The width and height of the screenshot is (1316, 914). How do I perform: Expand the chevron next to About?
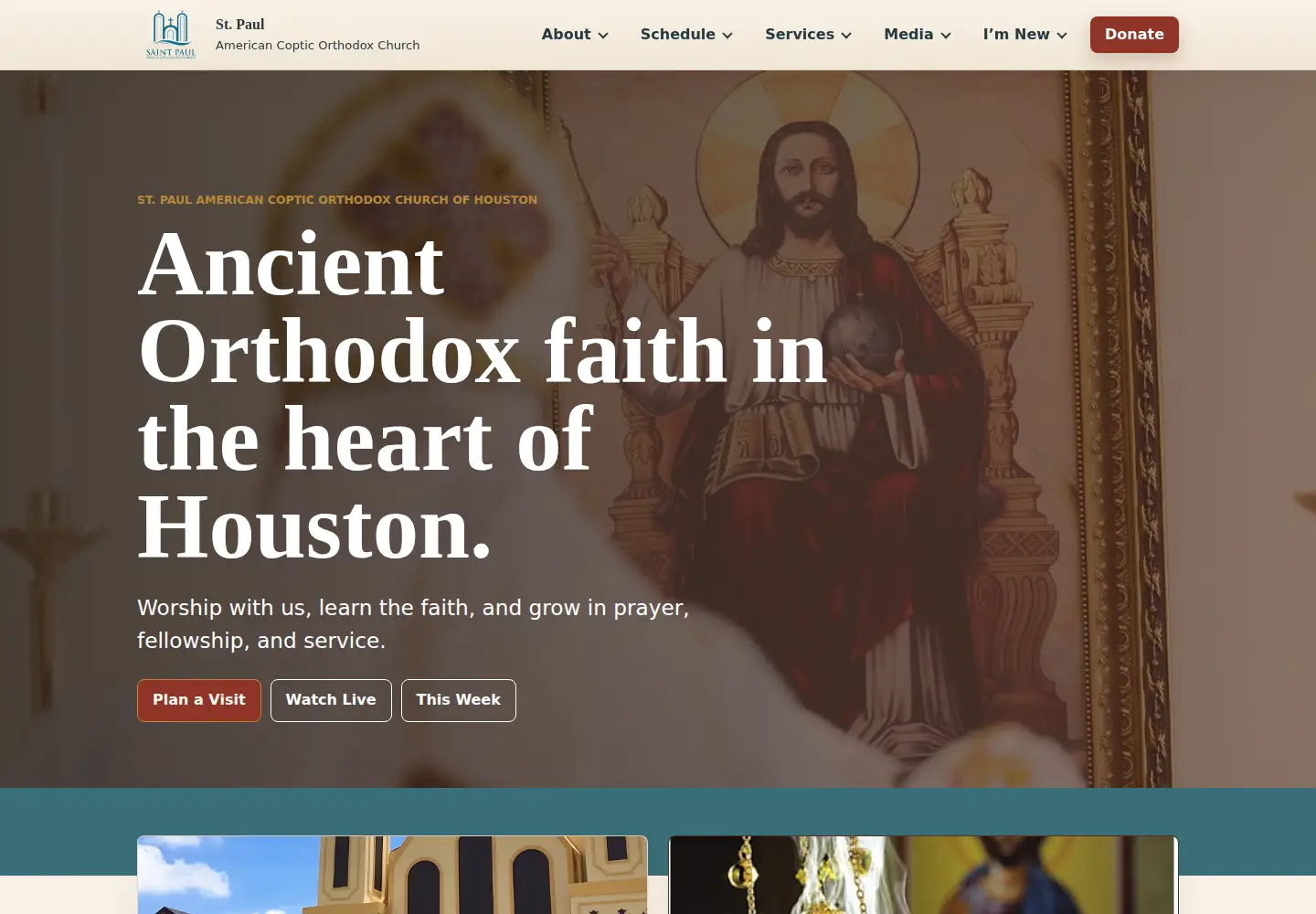[x=603, y=36]
